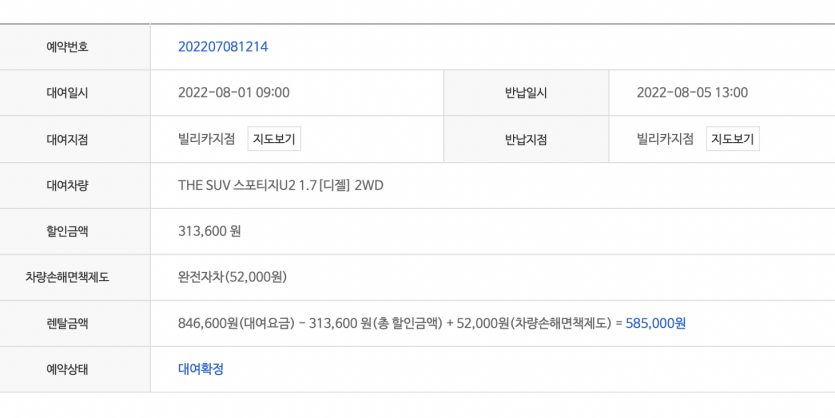Select the 대여확정 reservation status link
The image size is (835, 418).
tap(201, 369)
